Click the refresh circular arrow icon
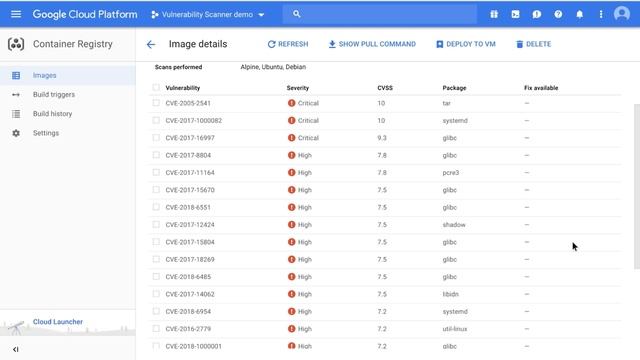The width and height of the screenshot is (640, 360). point(271,44)
